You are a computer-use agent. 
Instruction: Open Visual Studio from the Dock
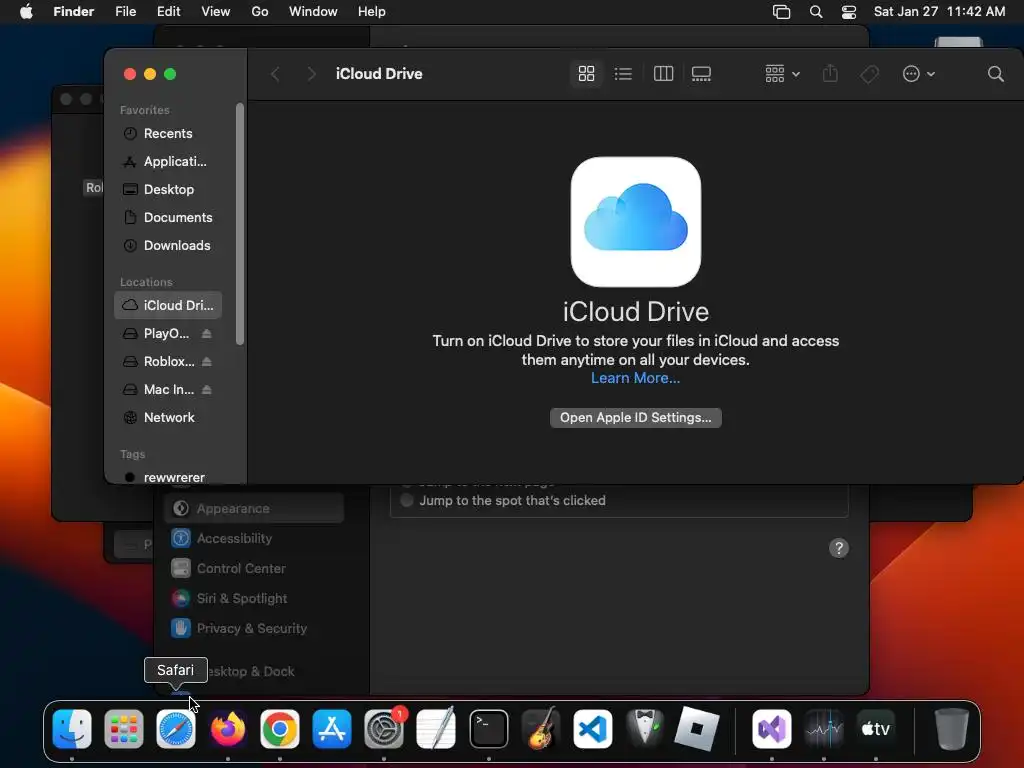[x=771, y=729]
